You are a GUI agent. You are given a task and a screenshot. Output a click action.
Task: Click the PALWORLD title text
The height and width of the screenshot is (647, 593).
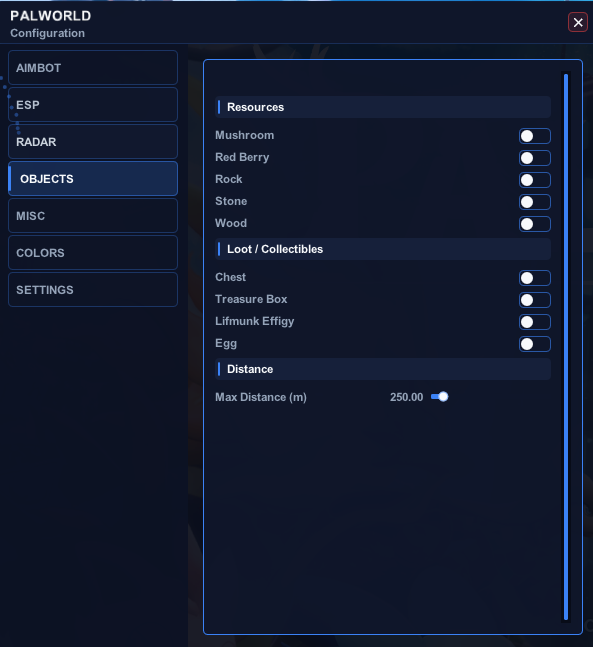click(x=51, y=16)
